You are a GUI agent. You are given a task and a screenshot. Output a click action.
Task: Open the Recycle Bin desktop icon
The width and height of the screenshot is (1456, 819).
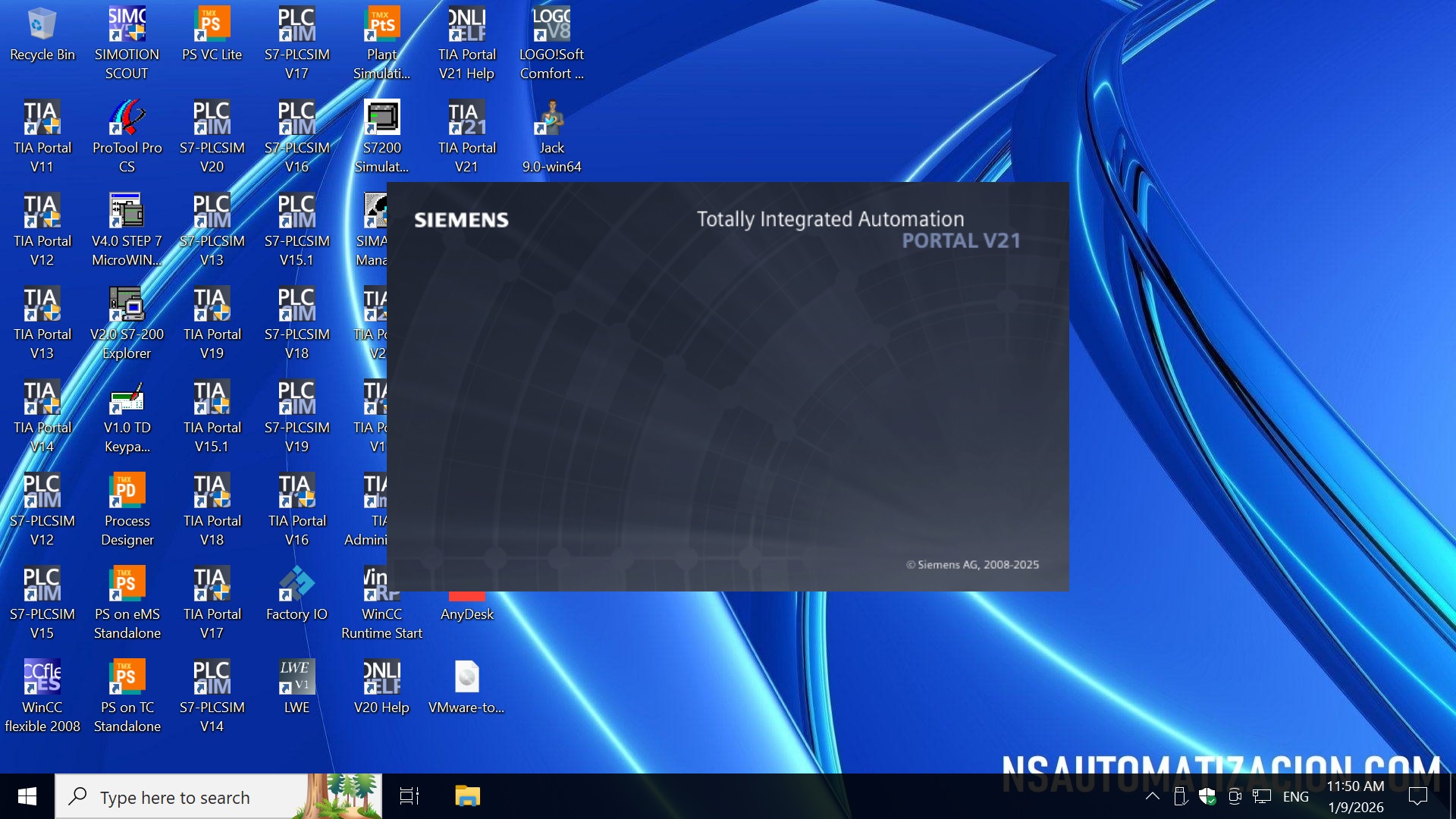point(42,25)
